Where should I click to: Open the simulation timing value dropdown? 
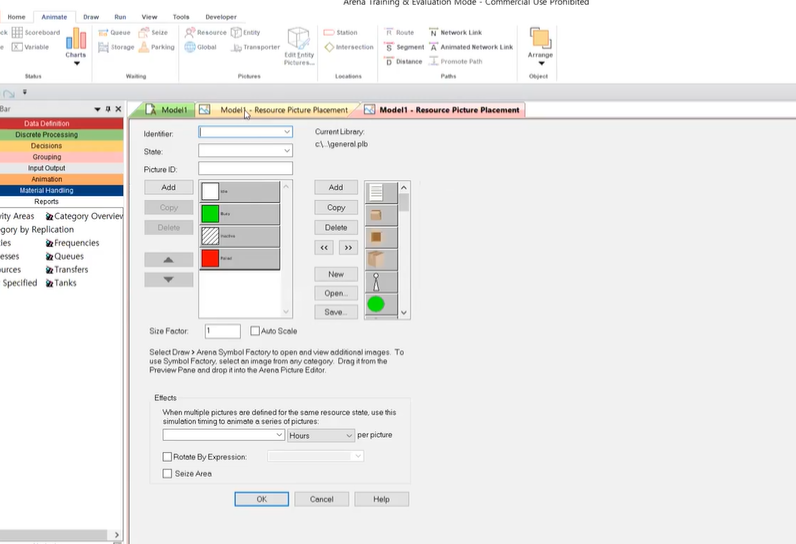tap(279, 435)
